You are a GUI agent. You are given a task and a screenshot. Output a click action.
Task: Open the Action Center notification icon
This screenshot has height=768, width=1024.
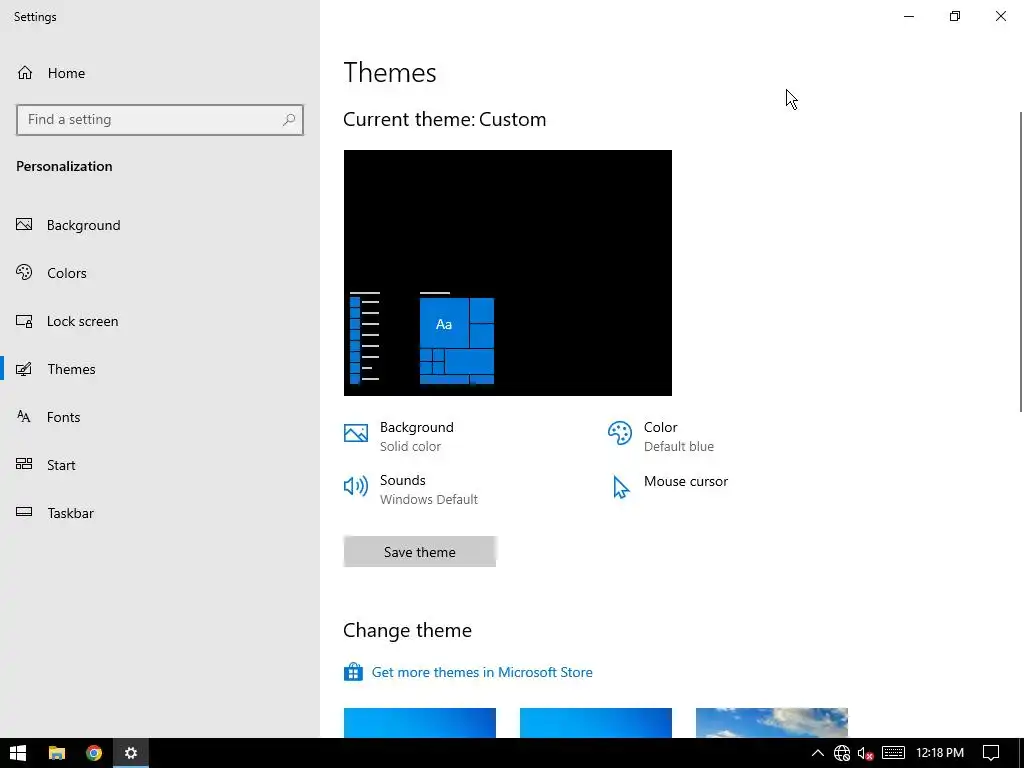(991, 753)
